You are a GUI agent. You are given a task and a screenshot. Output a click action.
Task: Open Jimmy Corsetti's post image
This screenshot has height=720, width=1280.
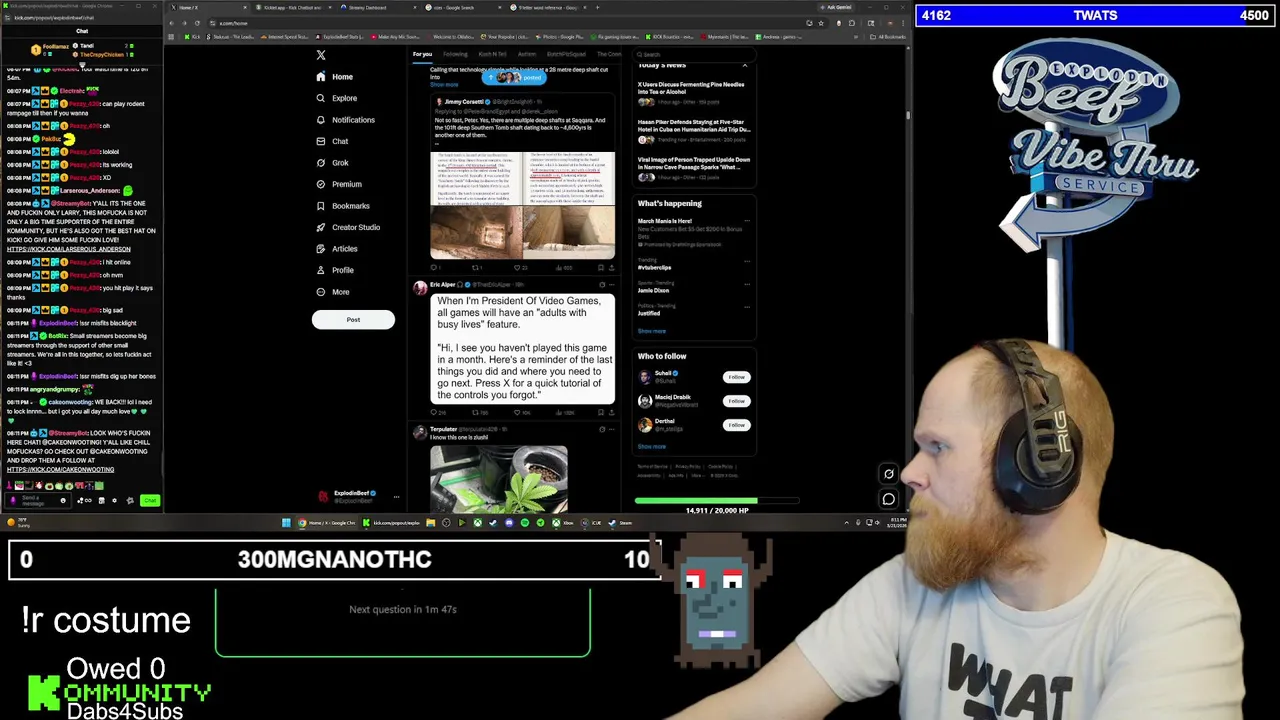pos(522,205)
